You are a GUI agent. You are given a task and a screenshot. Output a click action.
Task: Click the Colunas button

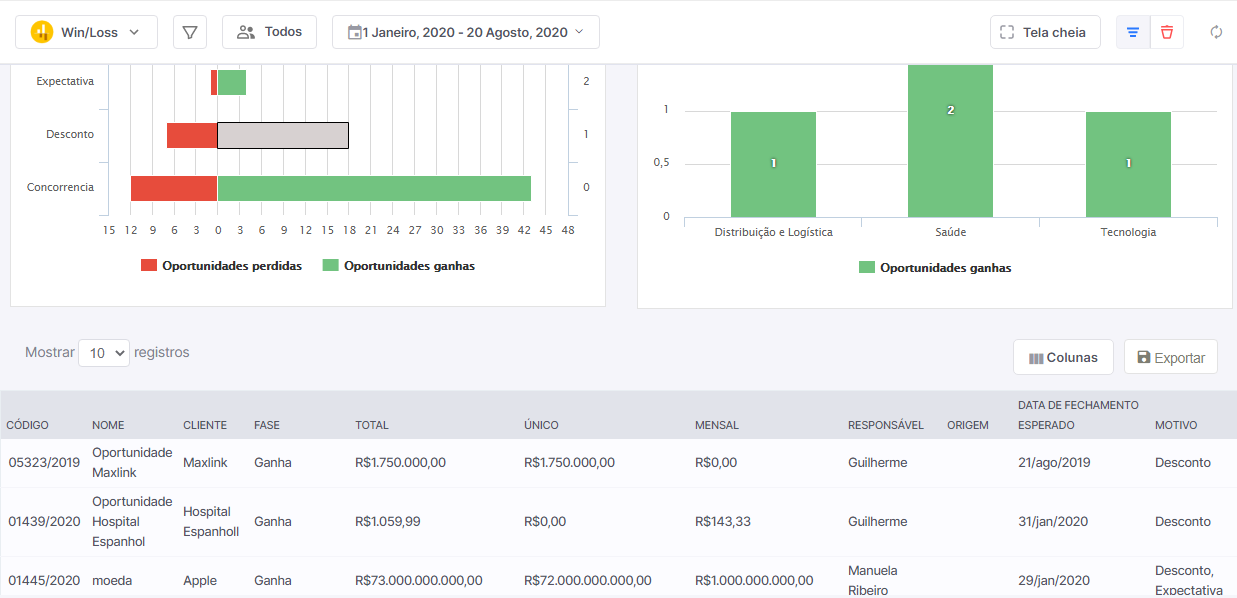coord(1063,357)
